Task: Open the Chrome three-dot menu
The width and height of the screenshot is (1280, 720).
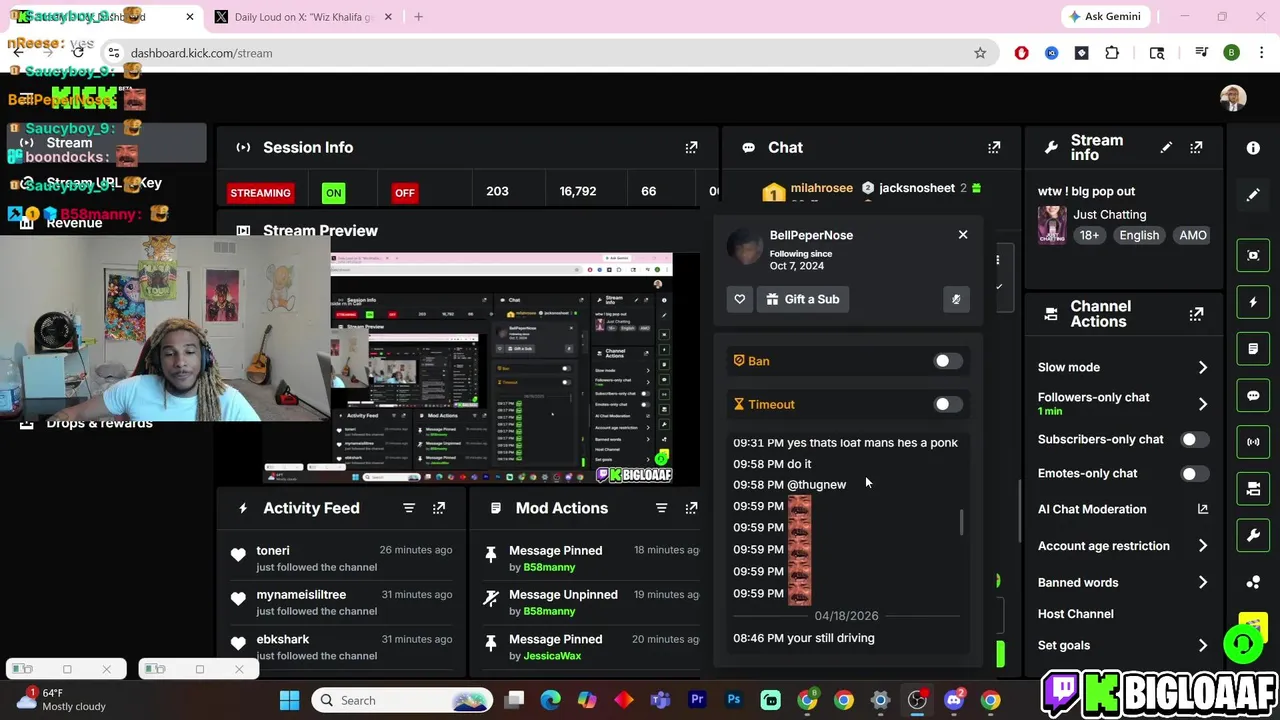Action: click(1261, 53)
